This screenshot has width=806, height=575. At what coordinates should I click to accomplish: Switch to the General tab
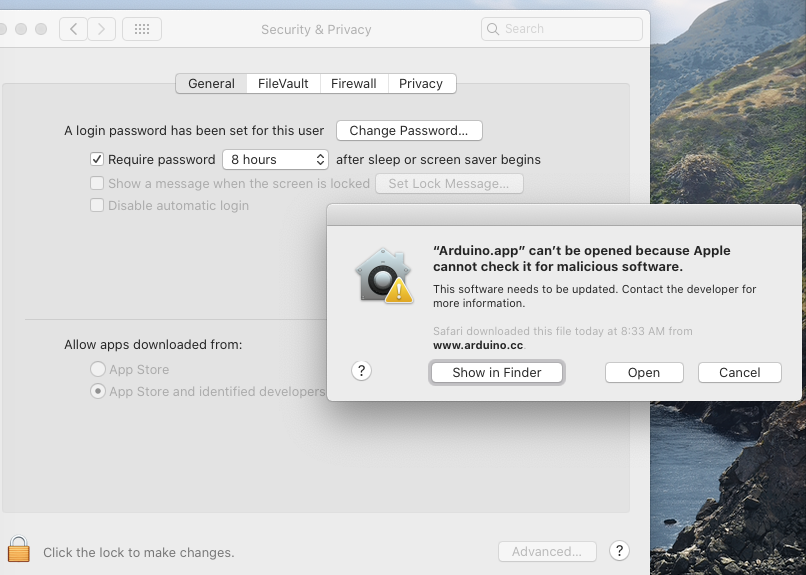211,83
